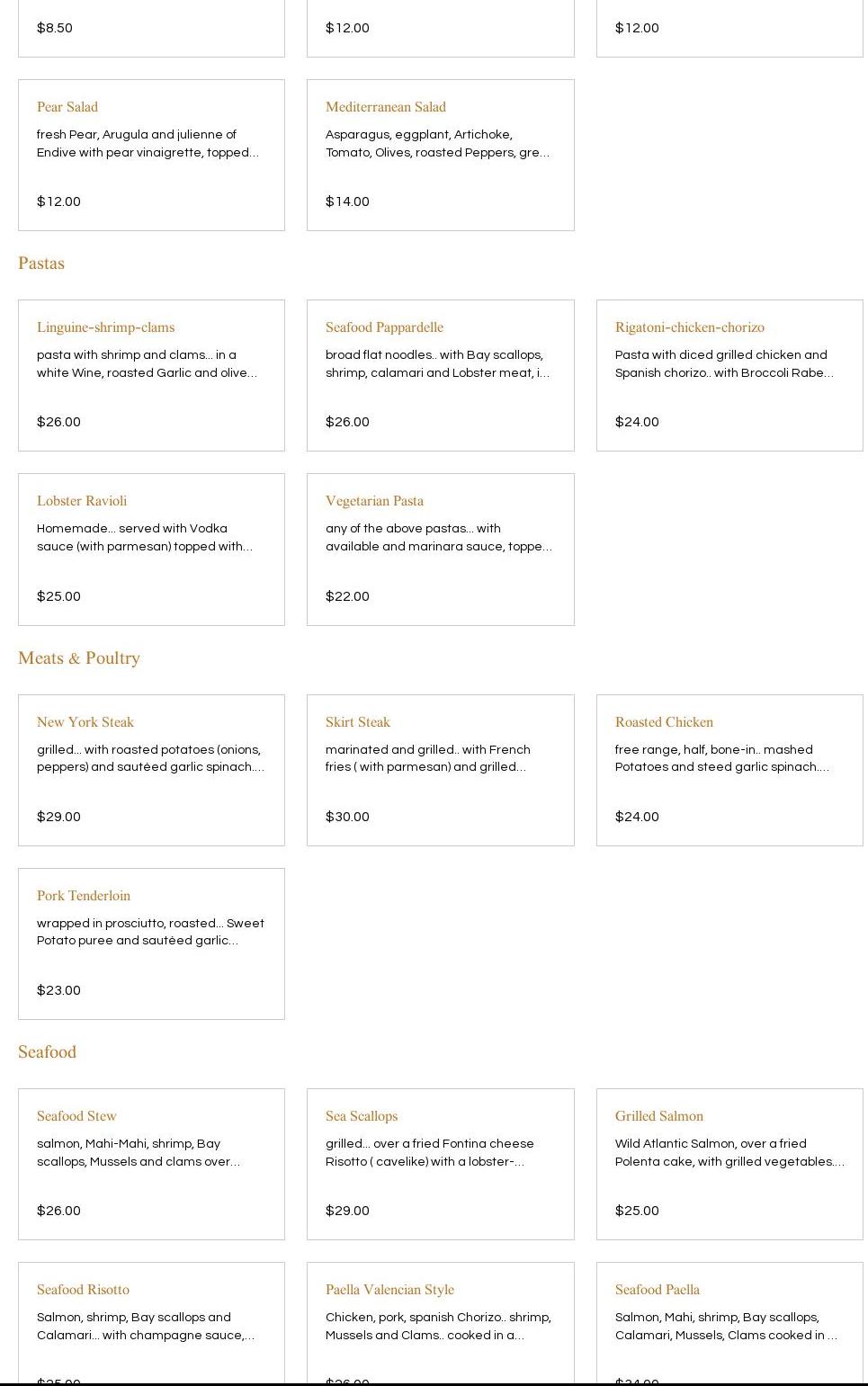Select the Seafood Risotto title
This screenshot has height=1386, width=868.
coord(83,1290)
